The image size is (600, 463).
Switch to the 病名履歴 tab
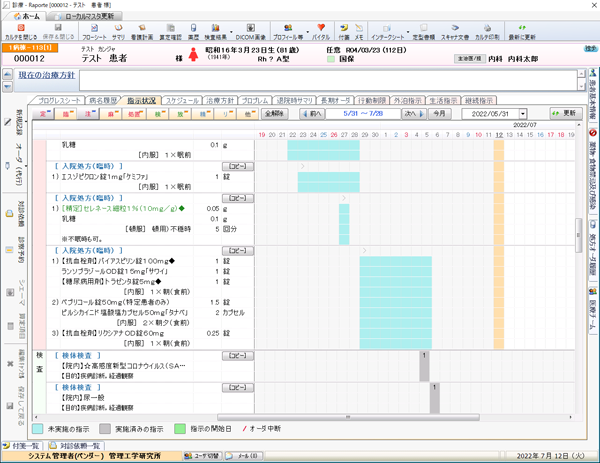[103, 101]
